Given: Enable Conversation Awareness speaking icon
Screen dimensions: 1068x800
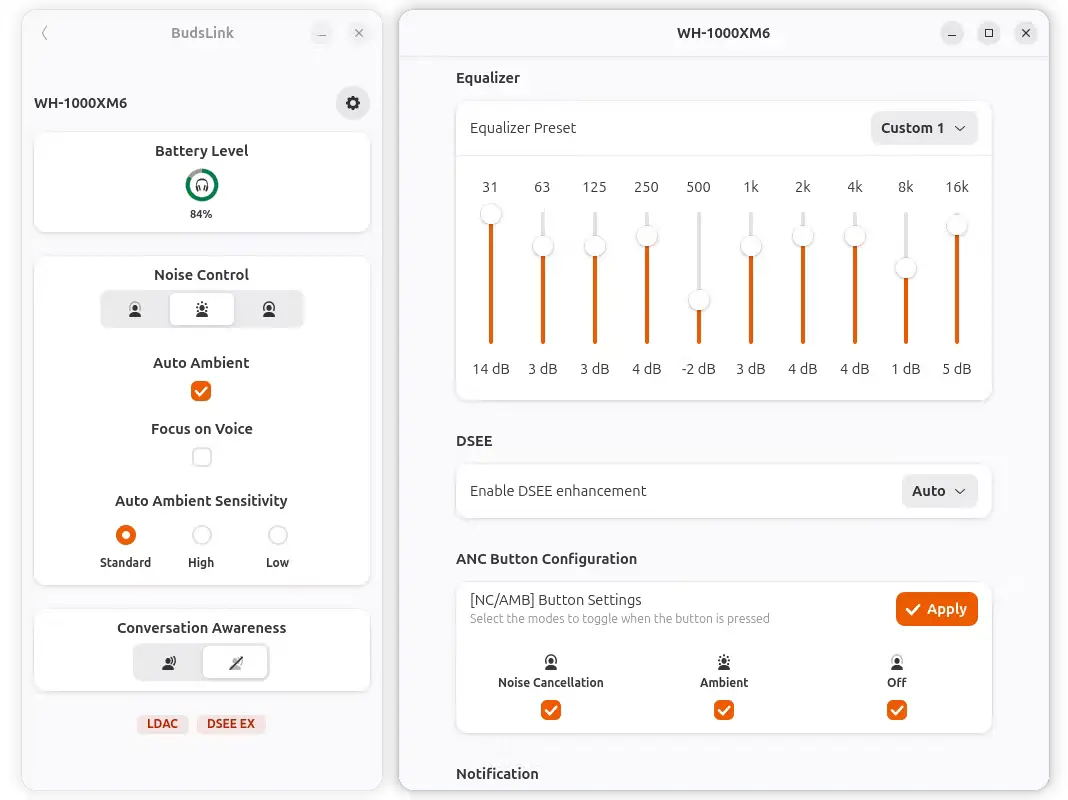Looking at the screenshot, I should point(169,662).
